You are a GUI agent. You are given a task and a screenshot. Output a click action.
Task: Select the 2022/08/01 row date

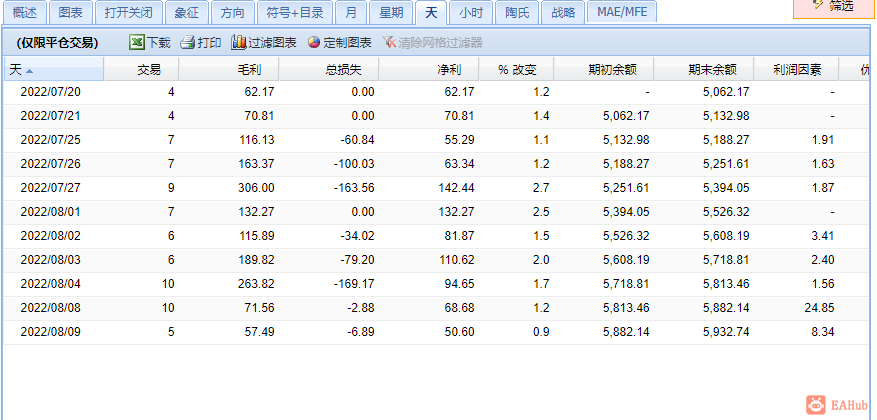pos(50,212)
